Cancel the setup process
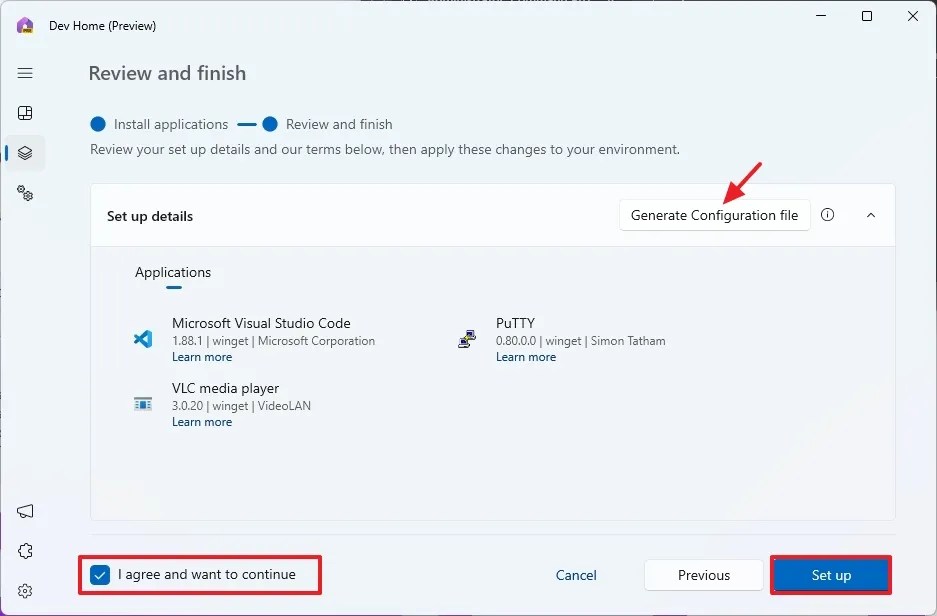The height and width of the screenshot is (616, 937). coord(576,575)
